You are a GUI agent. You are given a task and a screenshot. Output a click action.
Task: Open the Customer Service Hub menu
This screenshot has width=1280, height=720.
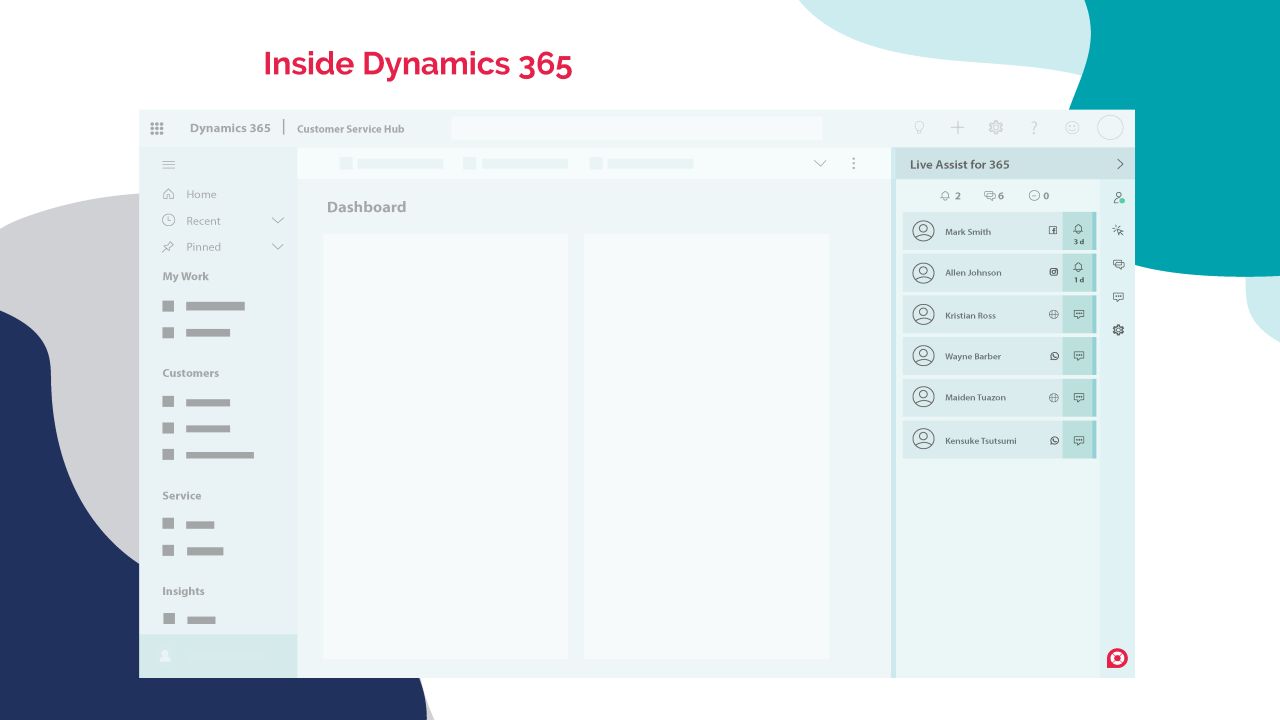[x=351, y=128]
